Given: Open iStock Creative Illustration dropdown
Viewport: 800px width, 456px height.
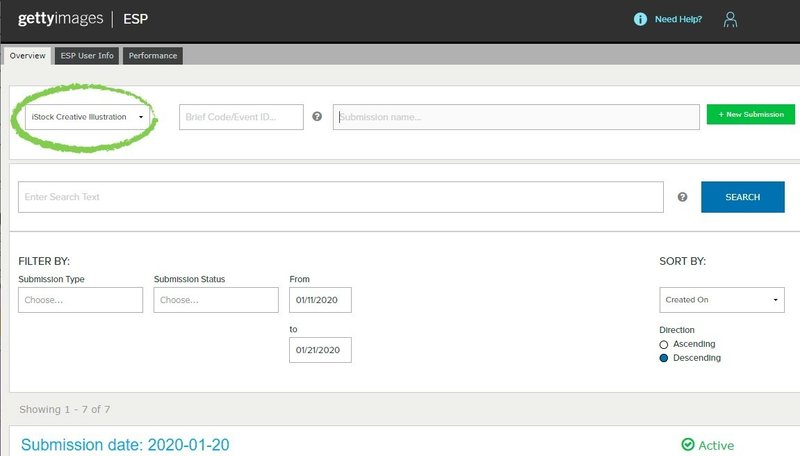Looking at the screenshot, I should click(x=87, y=117).
